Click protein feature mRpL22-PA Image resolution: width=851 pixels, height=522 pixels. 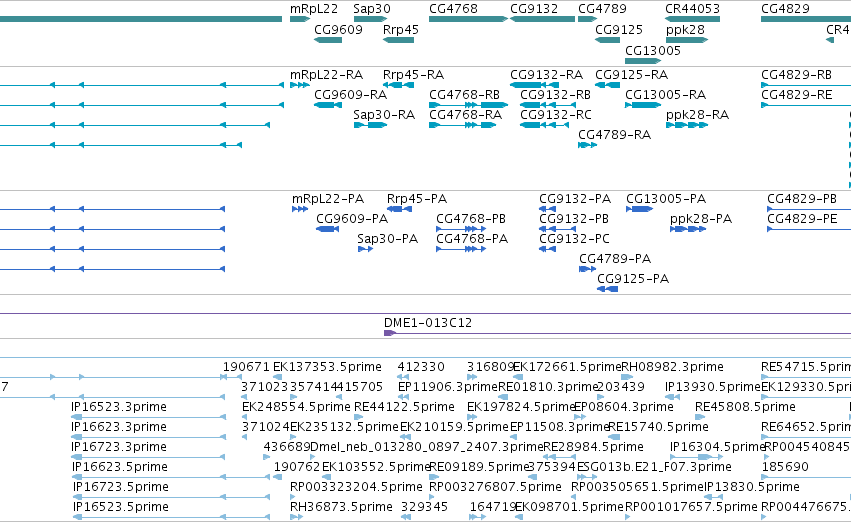pos(328,199)
